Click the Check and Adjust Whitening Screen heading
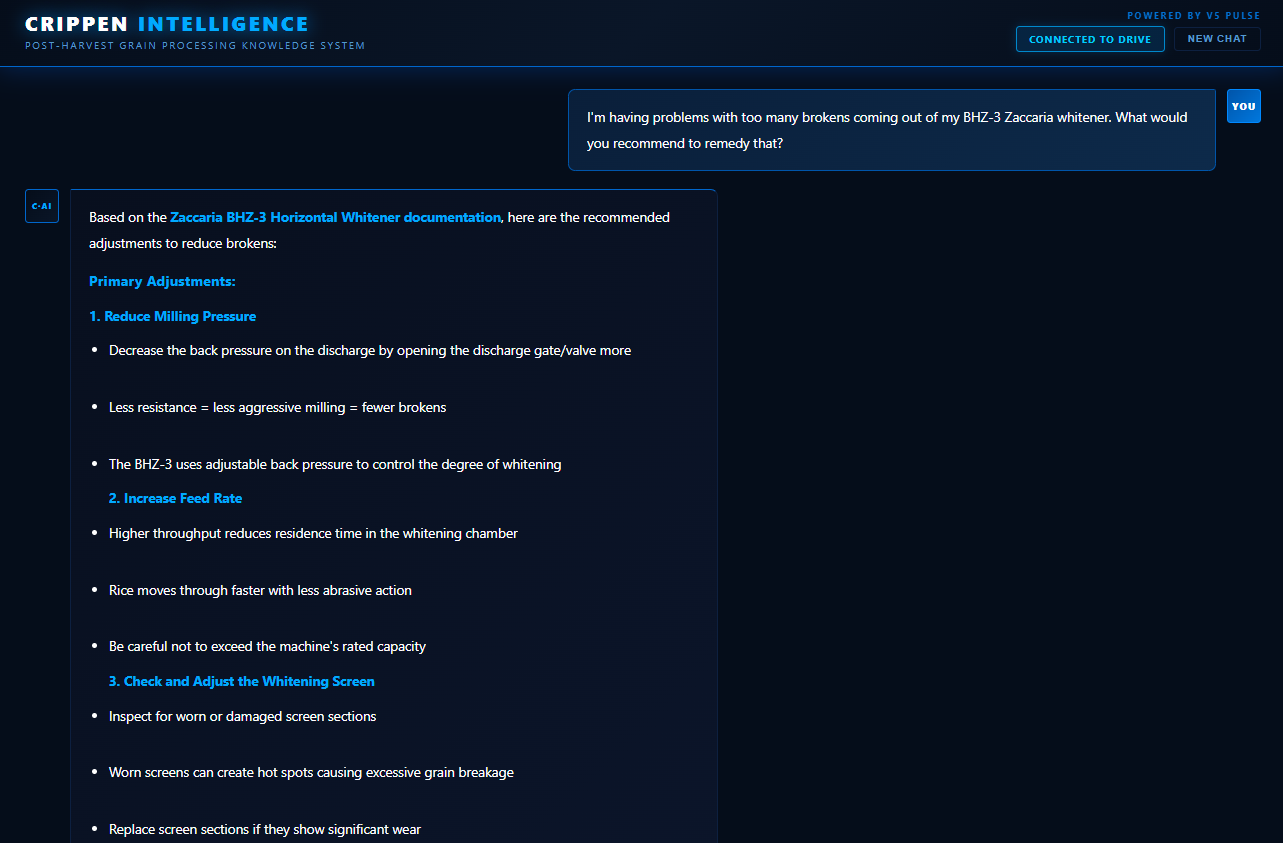Viewport: 1283px width, 843px height. 242,681
